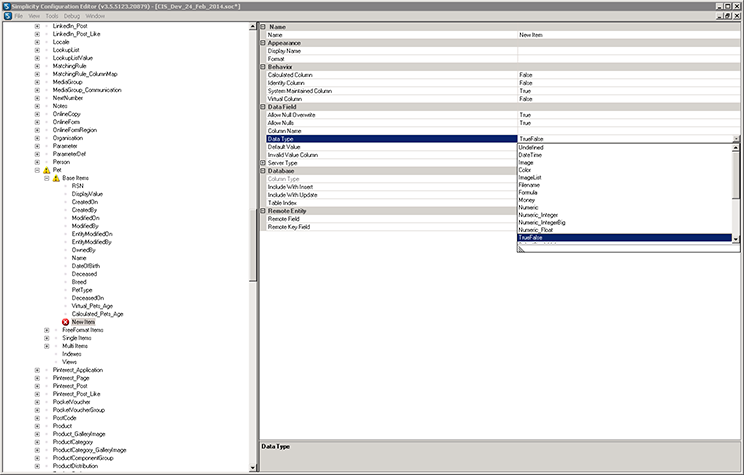Select the New Item tree node
The width and height of the screenshot is (744, 475).
pyautogui.click(x=83, y=322)
